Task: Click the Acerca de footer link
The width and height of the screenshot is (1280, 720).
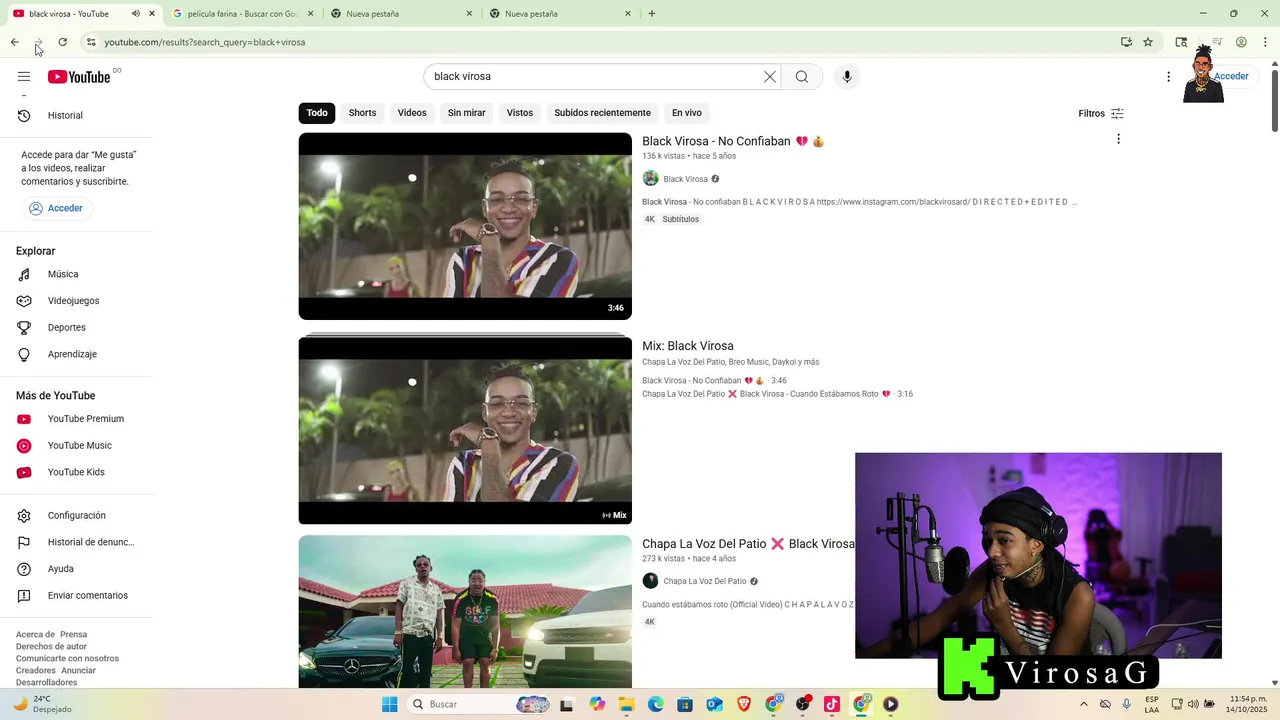Action: 35,634
